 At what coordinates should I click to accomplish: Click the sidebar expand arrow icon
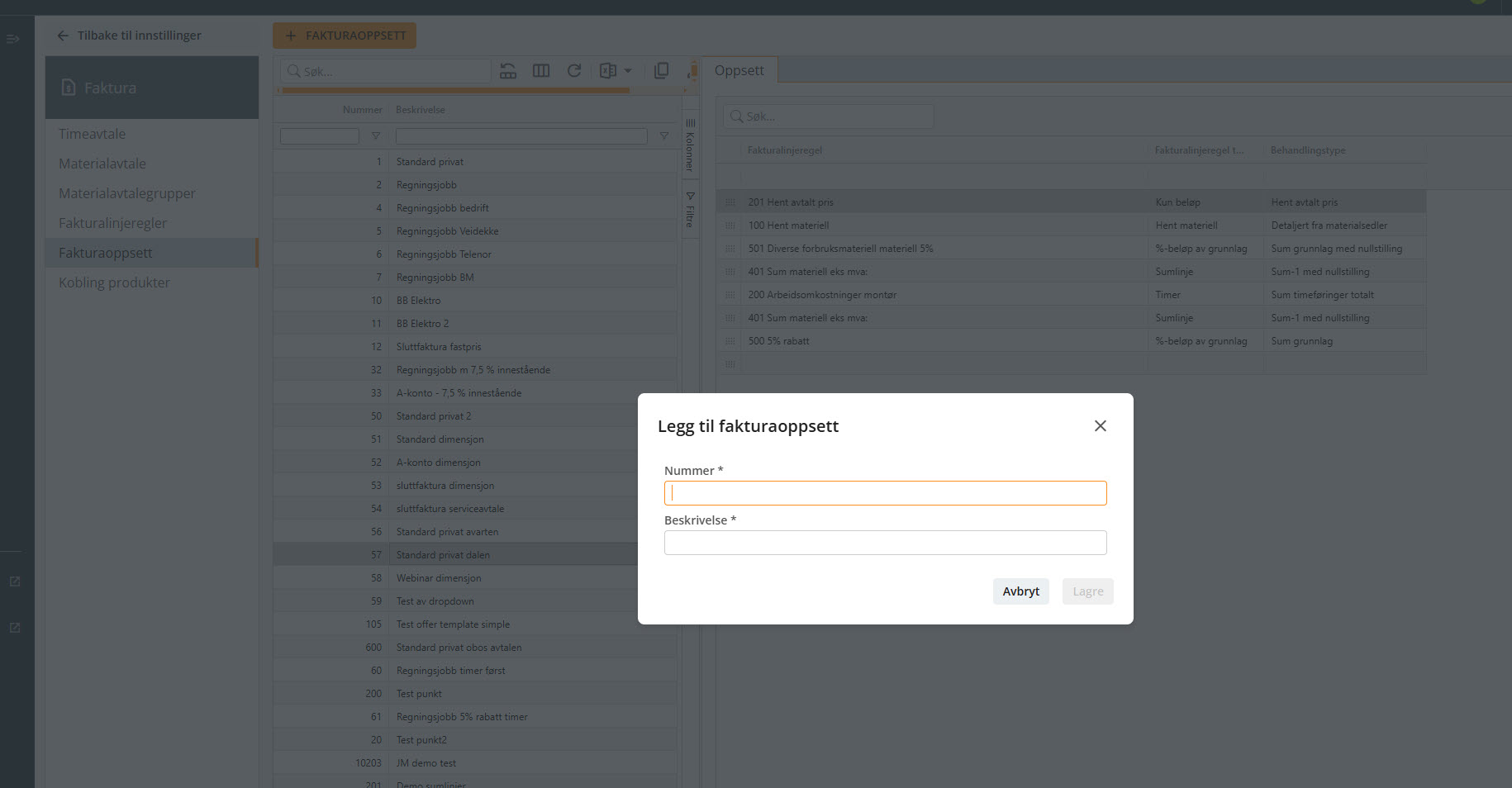point(13,39)
